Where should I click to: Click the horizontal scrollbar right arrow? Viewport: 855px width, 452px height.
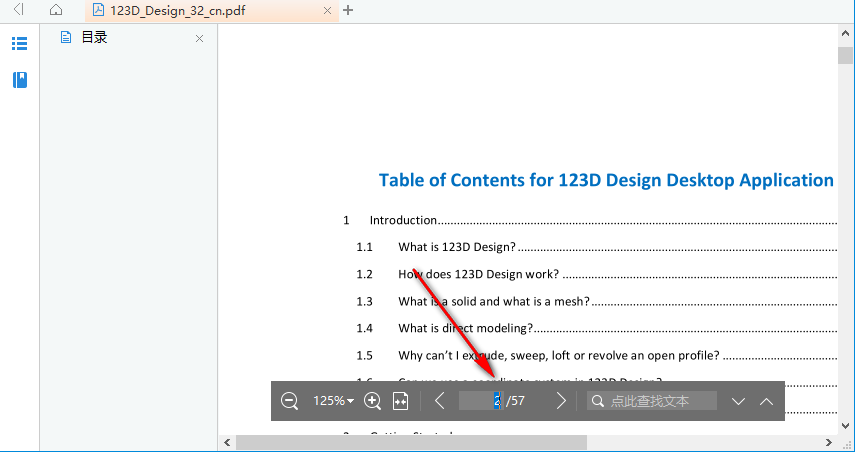(x=829, y=443)
